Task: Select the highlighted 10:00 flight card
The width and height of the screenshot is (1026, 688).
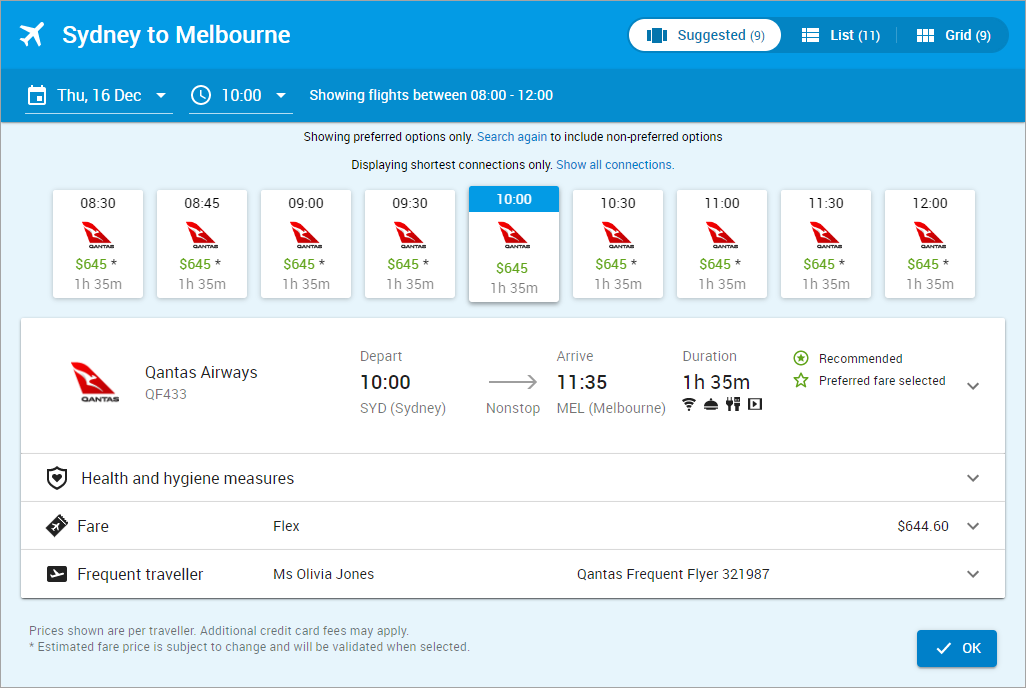Action: [514, 244]
